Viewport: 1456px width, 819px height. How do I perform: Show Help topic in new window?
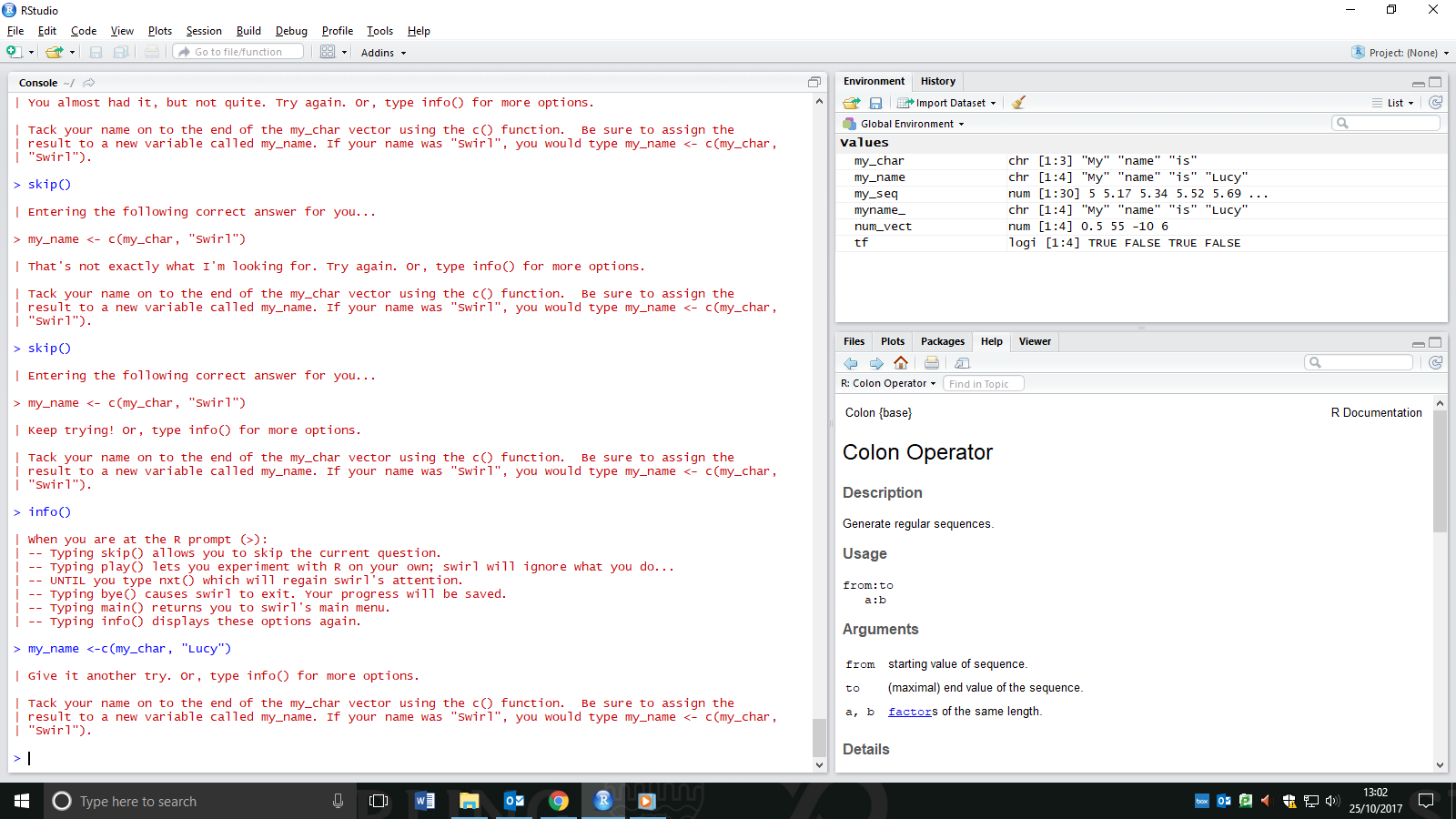(962, 363)
